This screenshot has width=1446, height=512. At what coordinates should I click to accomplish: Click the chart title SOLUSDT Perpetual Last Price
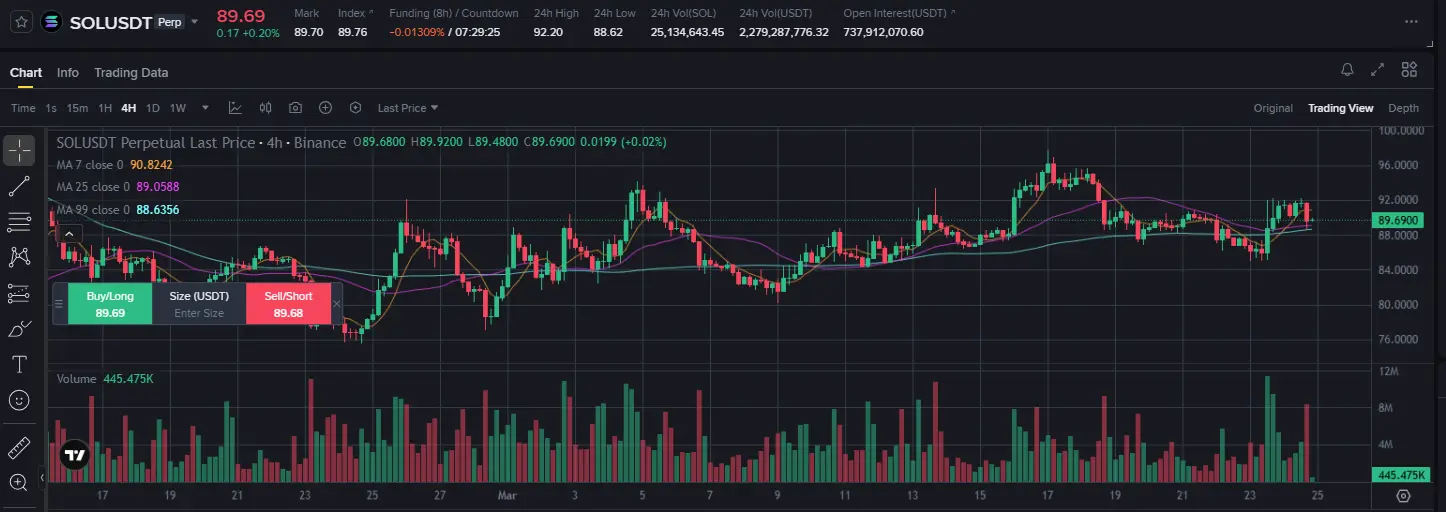coord(156,143)
